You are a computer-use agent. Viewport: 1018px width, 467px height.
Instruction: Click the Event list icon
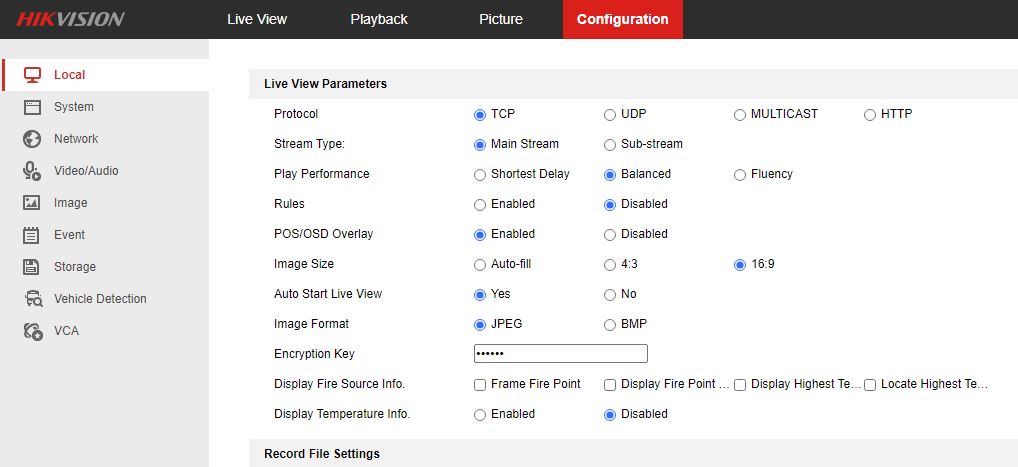[32, 235]
